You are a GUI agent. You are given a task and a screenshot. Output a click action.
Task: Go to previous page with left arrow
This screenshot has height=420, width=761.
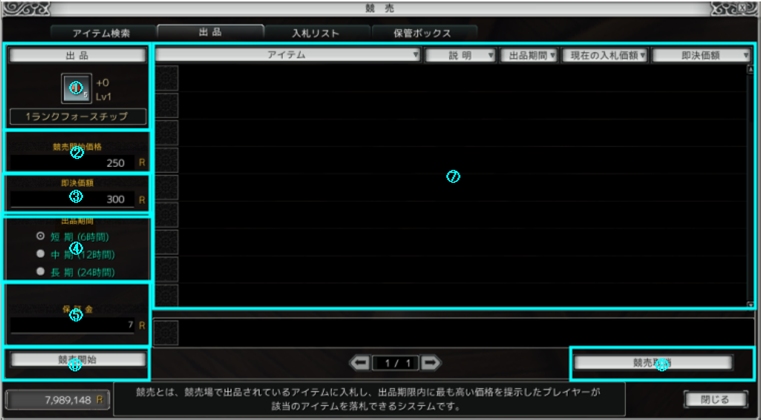[360, 363]
